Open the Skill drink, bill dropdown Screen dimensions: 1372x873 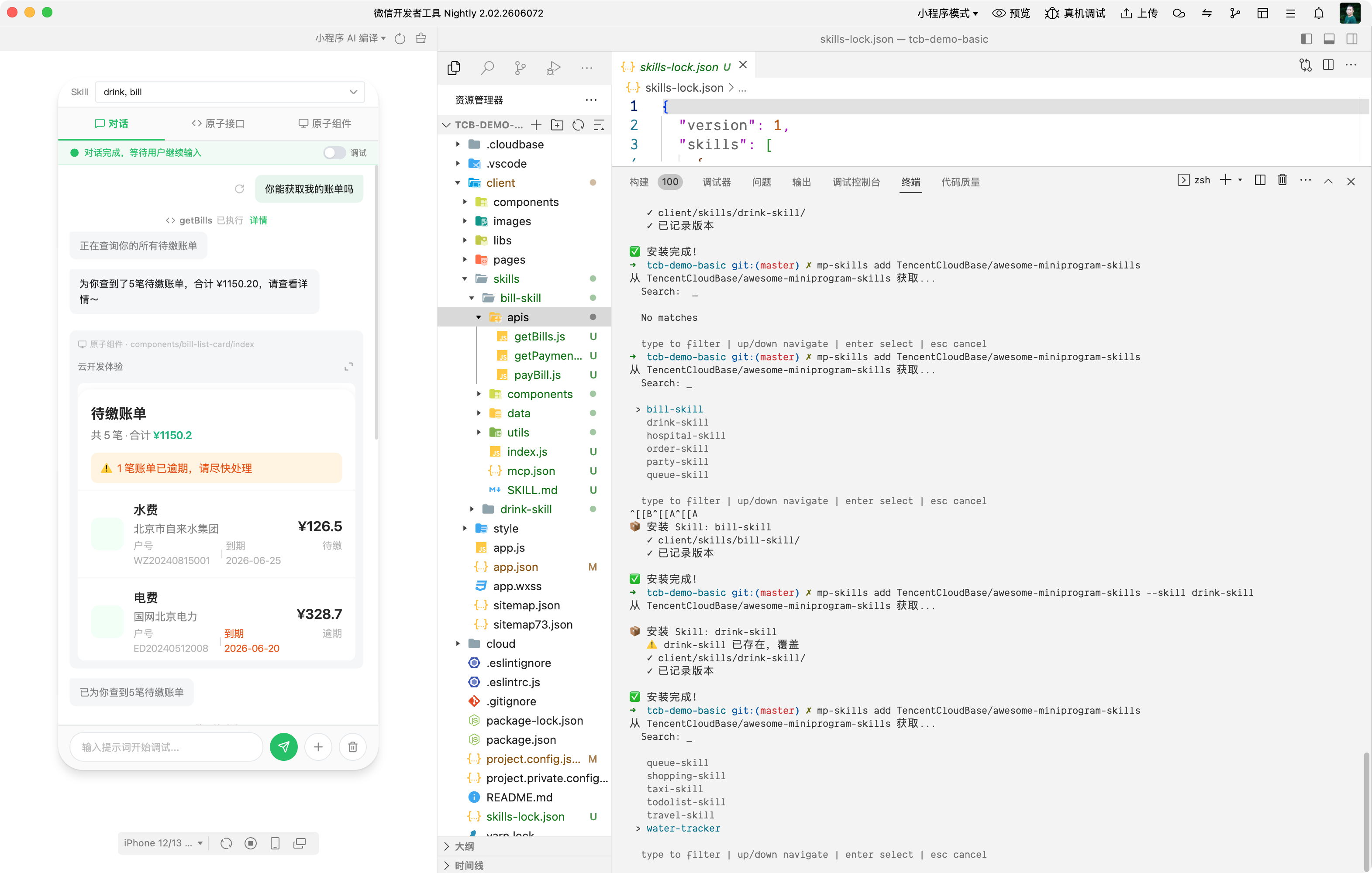point(230,92)
